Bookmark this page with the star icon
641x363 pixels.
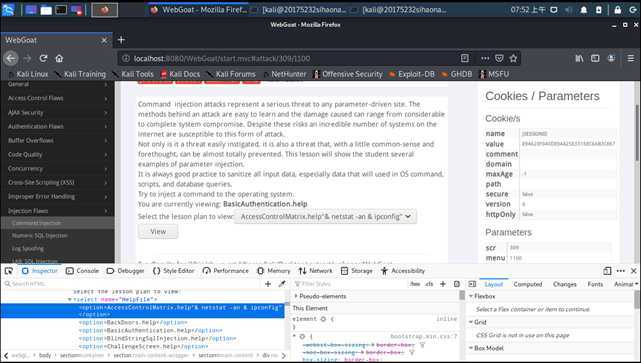pyautogui.click(x=513, y=58)
